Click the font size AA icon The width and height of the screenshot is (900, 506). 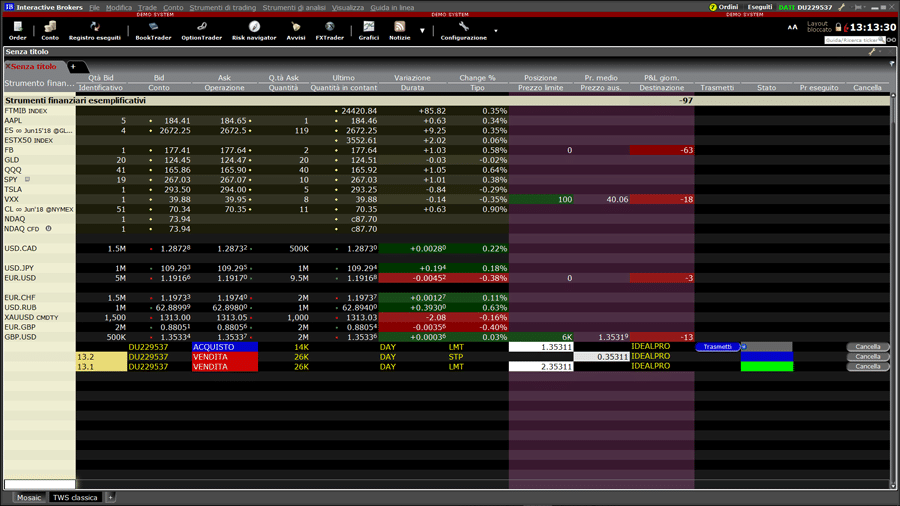(792, 27)
